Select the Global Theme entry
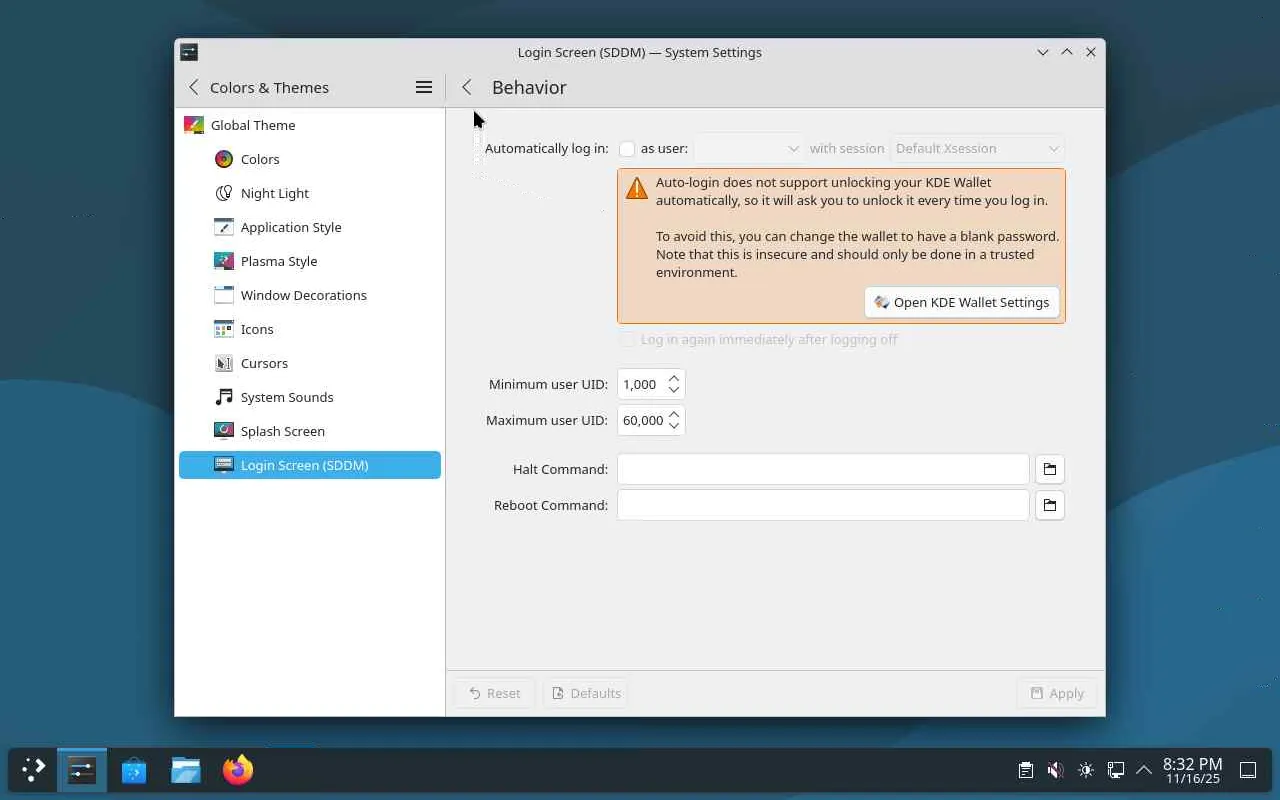Image resolution: width=1280 pixels, height=800 pixels. (x=310, y=125)
